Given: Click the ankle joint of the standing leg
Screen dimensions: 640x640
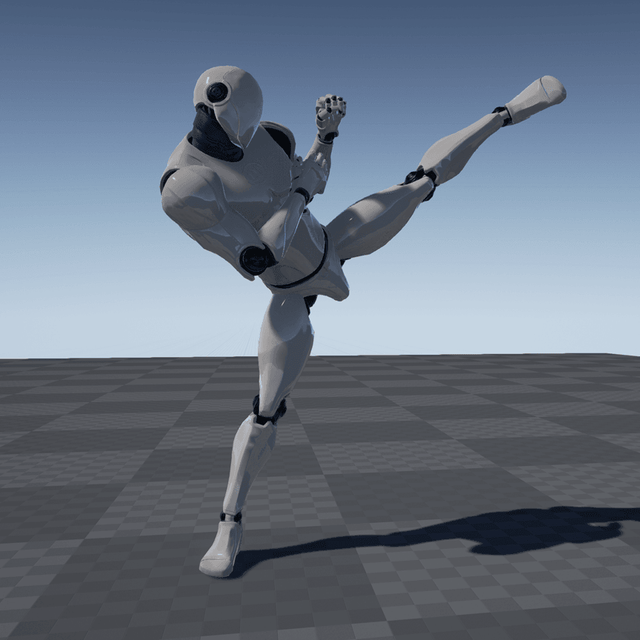Looking at the screenshot, I should coord(231,517).
